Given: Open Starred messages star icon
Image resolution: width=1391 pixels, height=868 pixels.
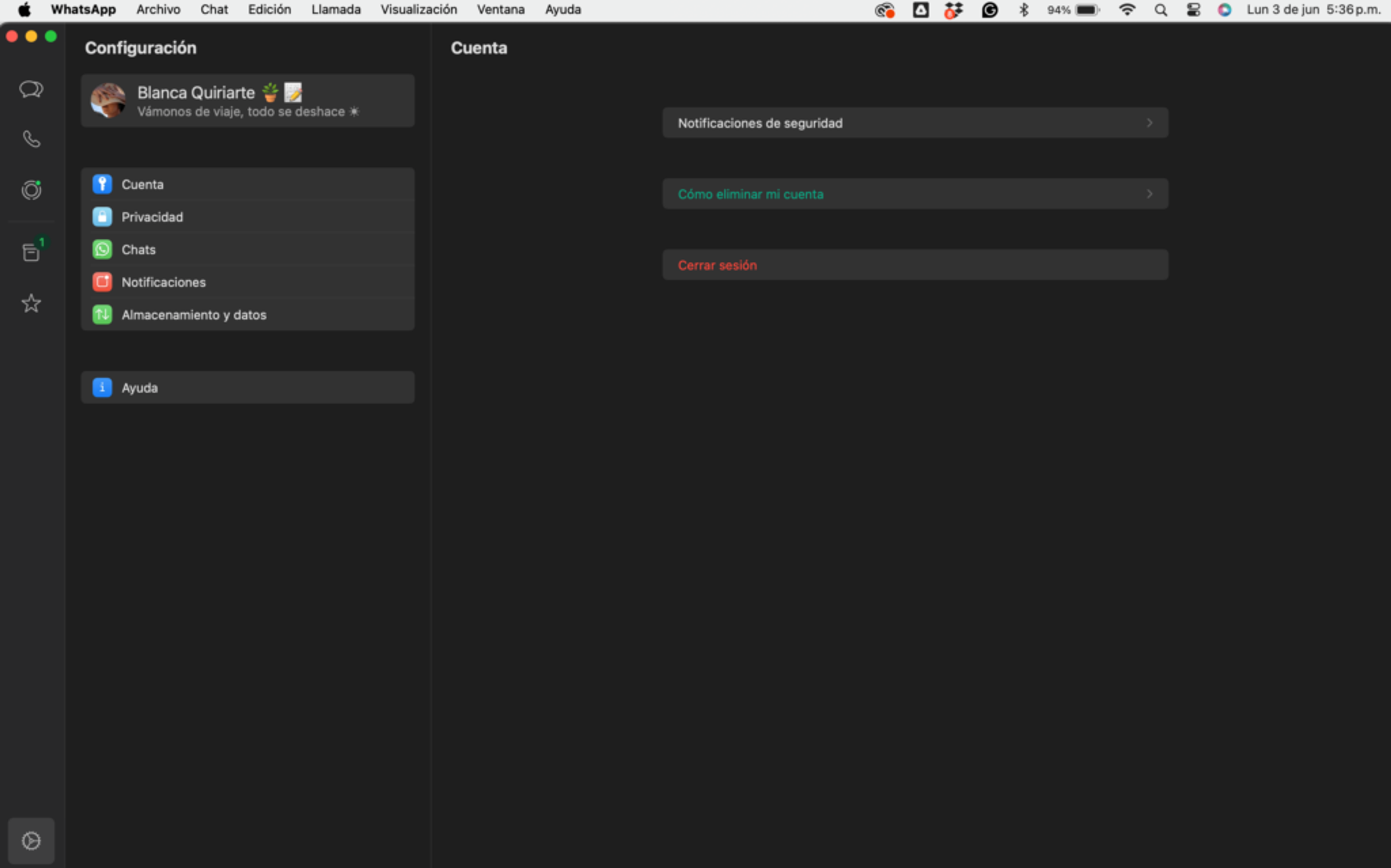Looking at the screenshot, I should pos(31,303).
